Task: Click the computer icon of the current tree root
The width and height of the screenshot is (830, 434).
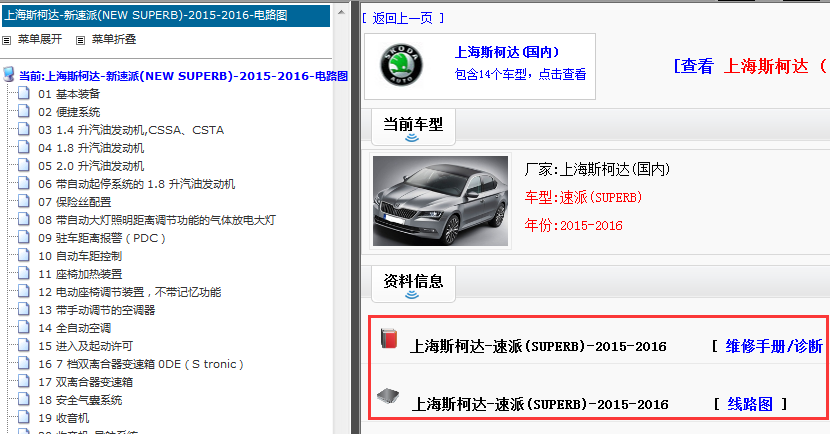Action: point(8,74)
